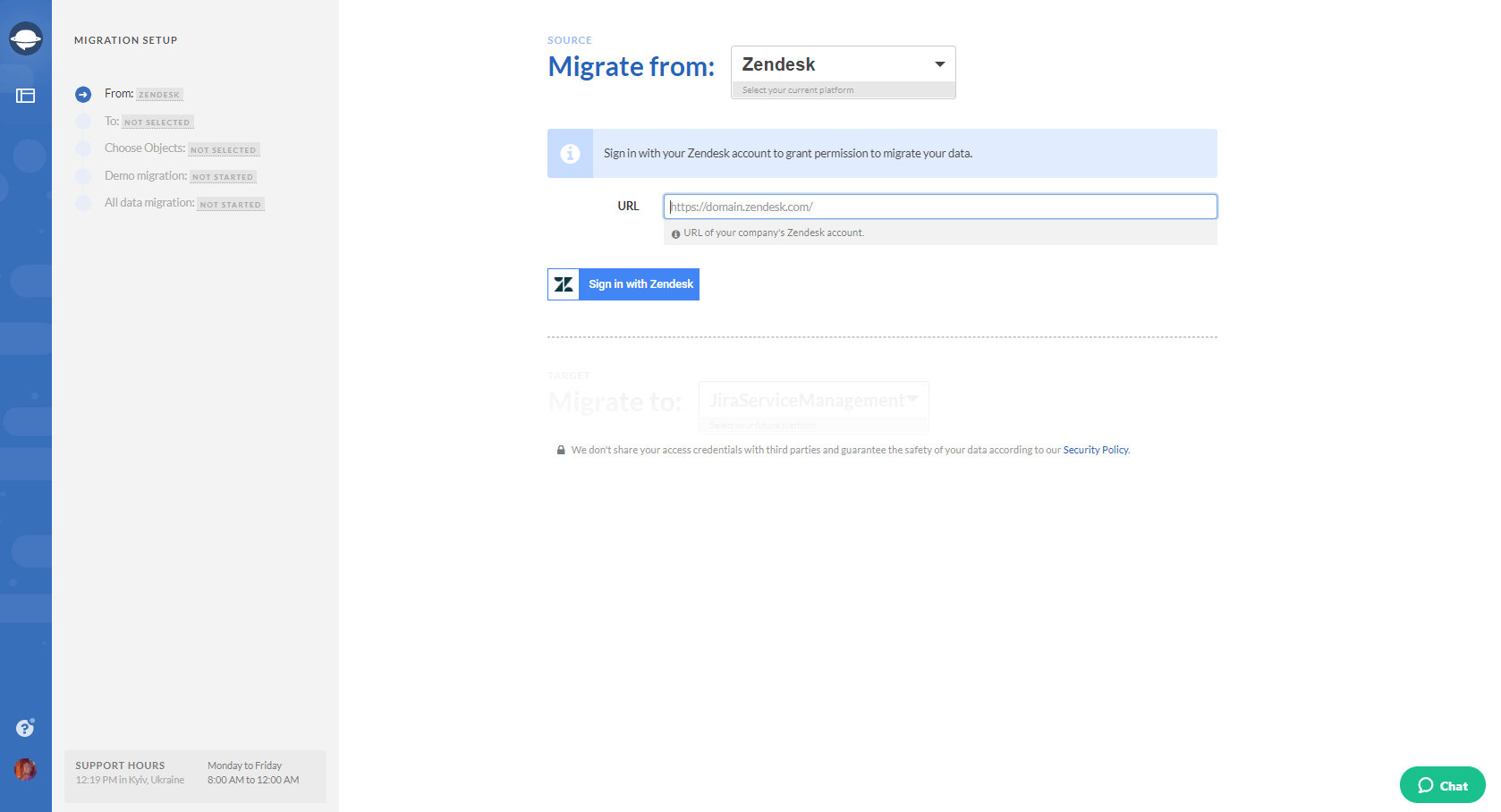1501x812 pixels.
Task: Click Sign in with Zendesk button
Action: coord(623,284)
